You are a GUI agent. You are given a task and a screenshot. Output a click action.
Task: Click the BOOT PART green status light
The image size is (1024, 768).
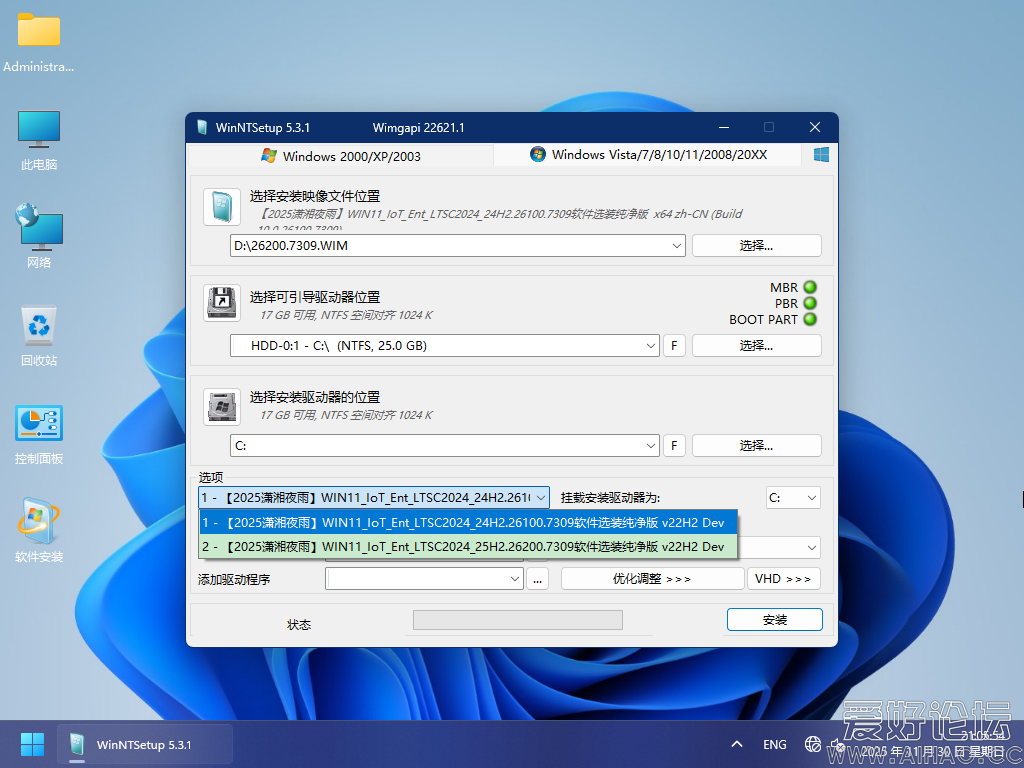[x=810, y=319]
